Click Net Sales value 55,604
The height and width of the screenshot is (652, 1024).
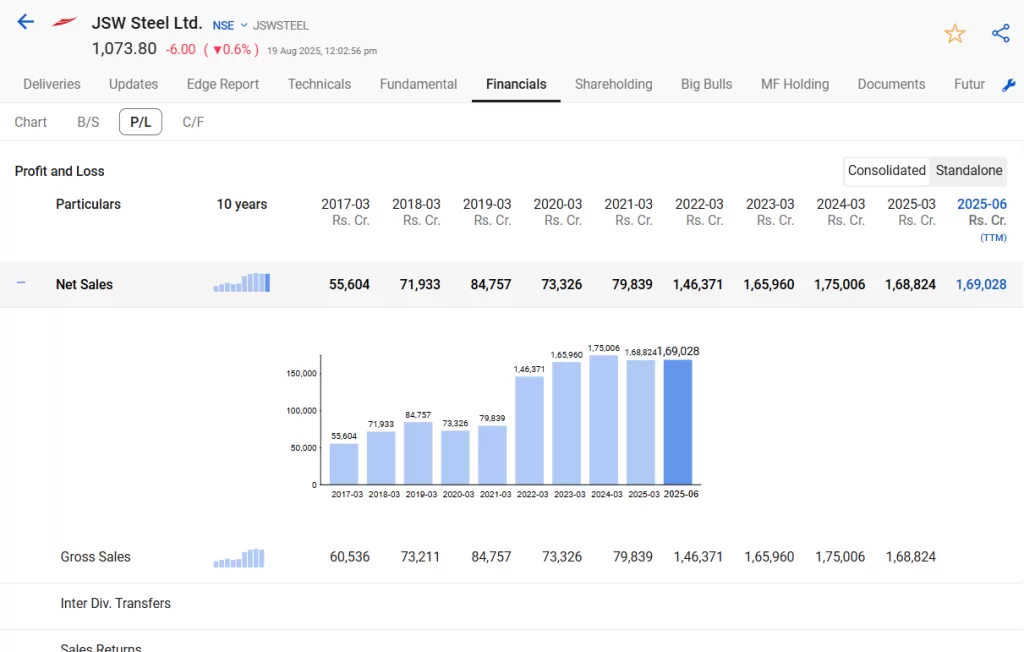pos(349,284)
